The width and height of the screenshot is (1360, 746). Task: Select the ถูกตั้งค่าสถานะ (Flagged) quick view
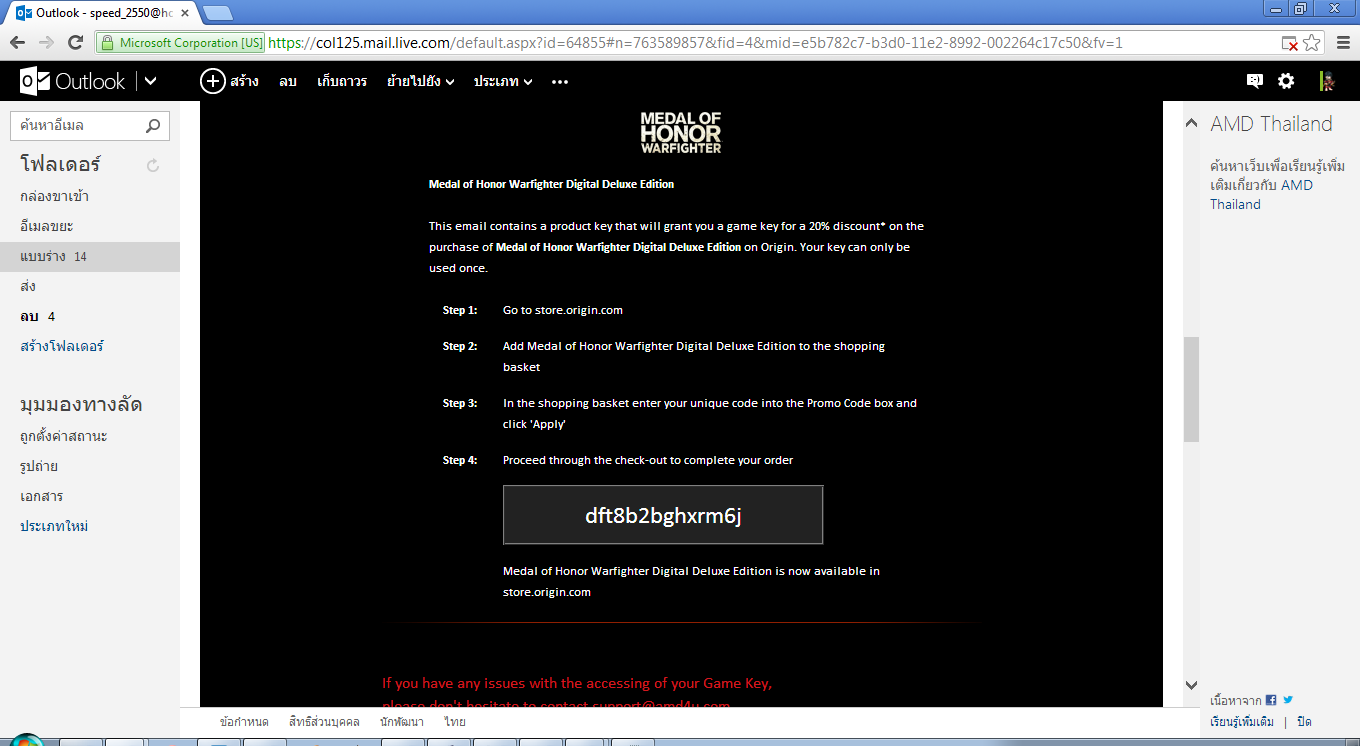(x=64, y=436)
